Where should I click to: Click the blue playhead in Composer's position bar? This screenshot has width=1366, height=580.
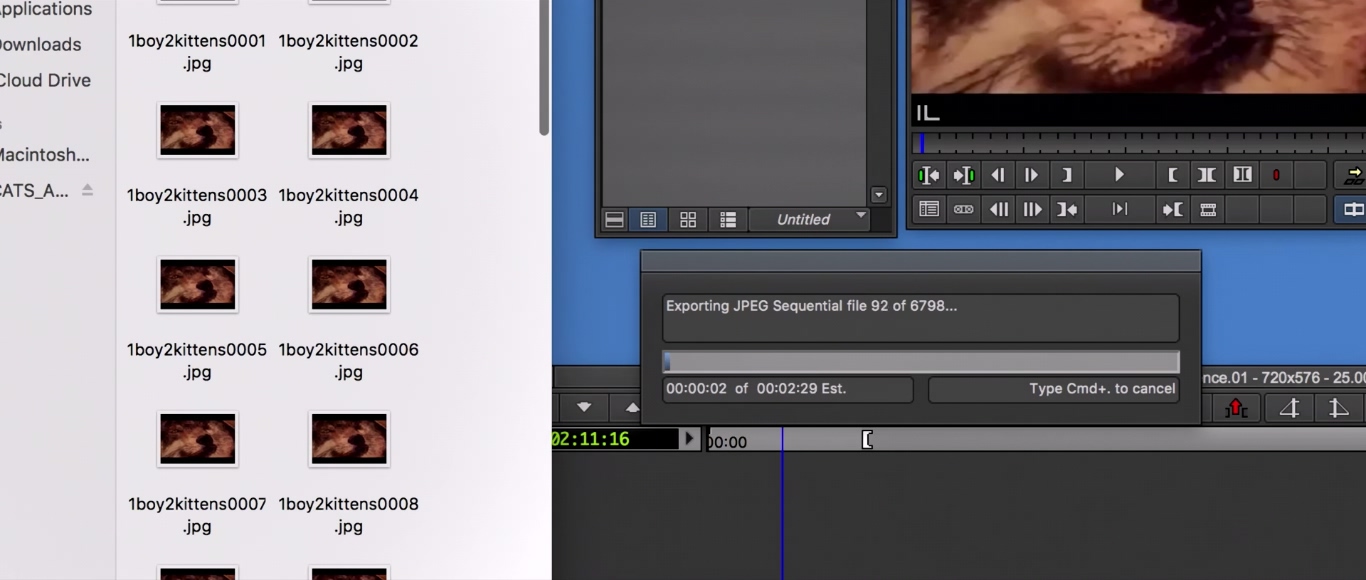point(922,143)
